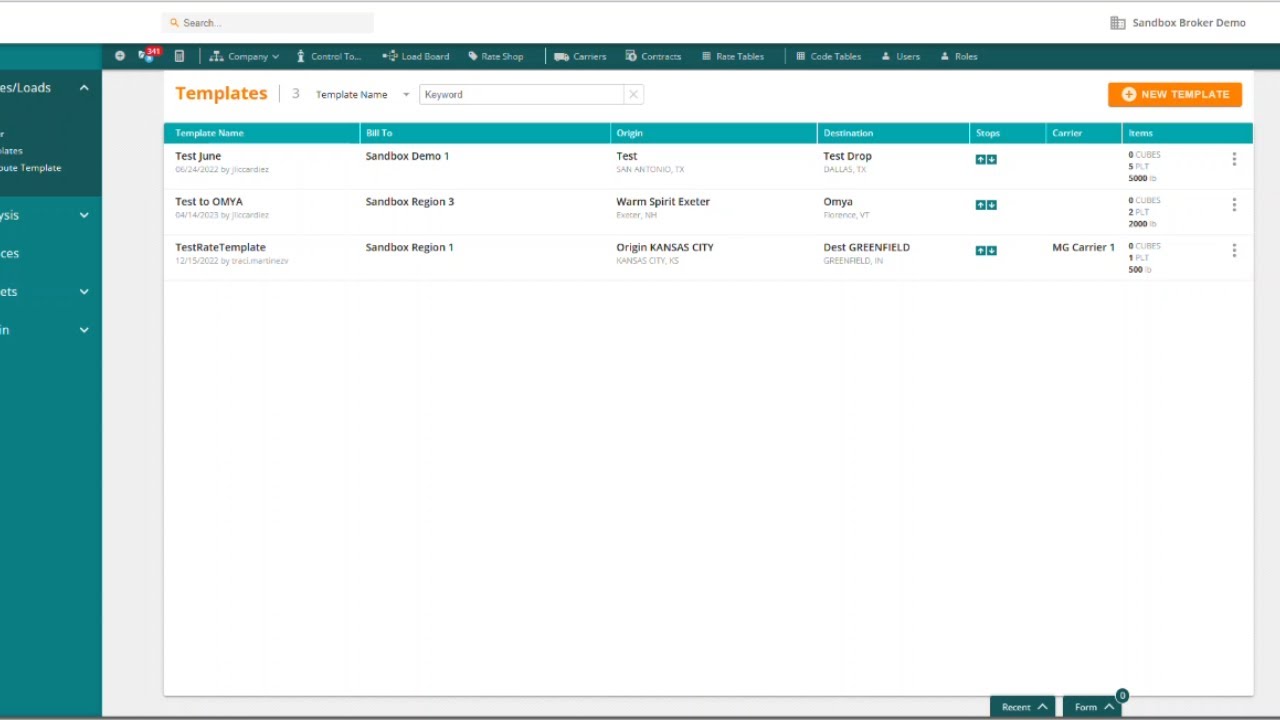Create a new template with NEW TEMPLATE button
The width and height of the screenshot is (1280, 720).
(x=1175, y=94)
